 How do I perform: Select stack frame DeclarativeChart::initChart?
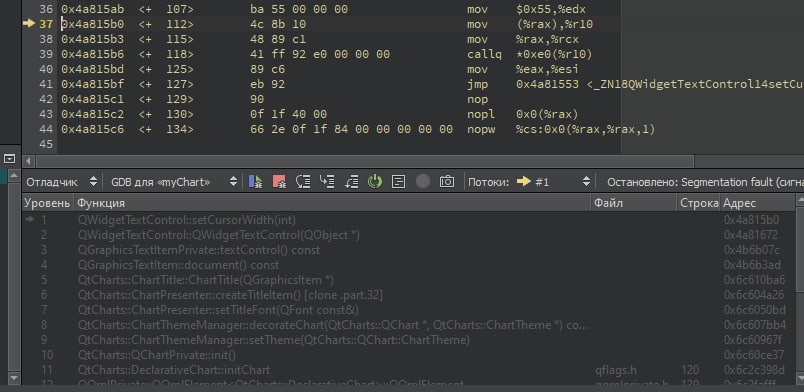point(408,370)
